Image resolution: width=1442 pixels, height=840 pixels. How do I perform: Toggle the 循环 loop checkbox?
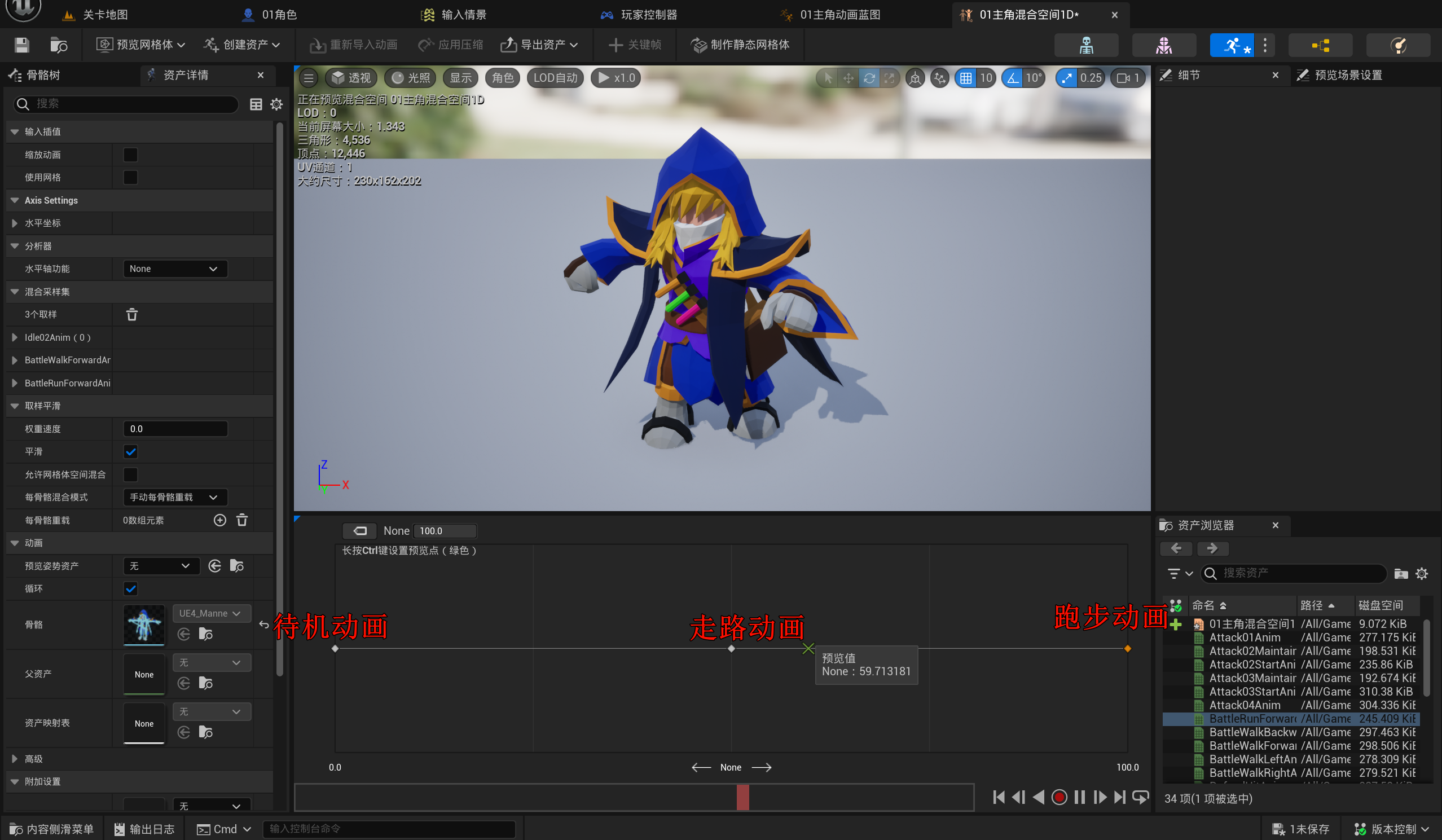pyautogui.click(x=130, y=589)
